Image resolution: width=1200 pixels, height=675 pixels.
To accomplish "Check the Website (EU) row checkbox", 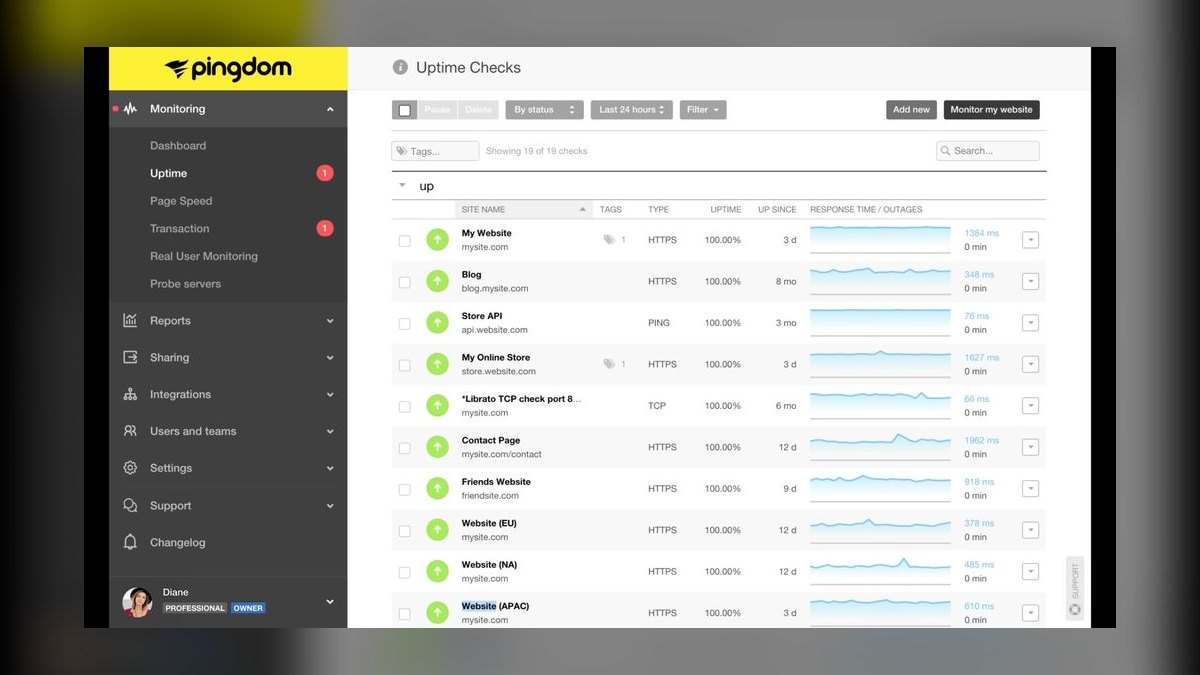I will (x=404, y=531).
